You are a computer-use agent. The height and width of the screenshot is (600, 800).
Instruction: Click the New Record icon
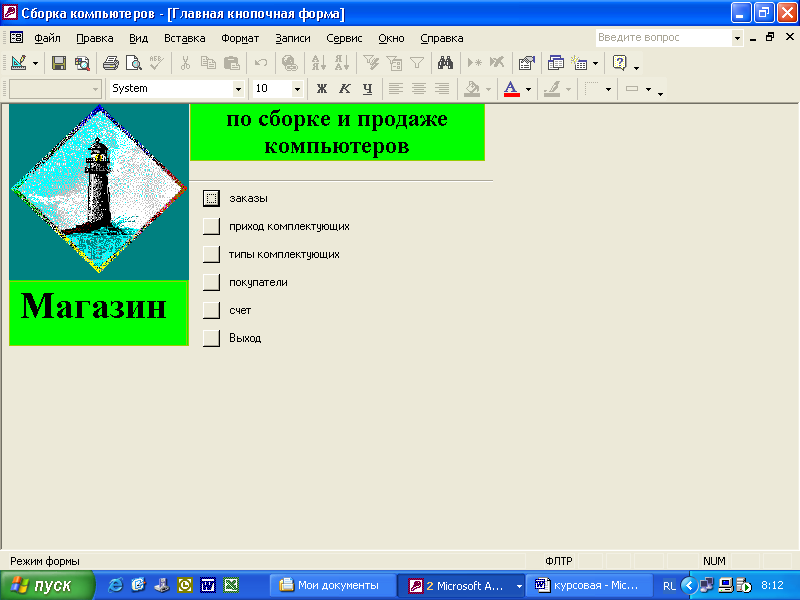(x=474, y=63)
